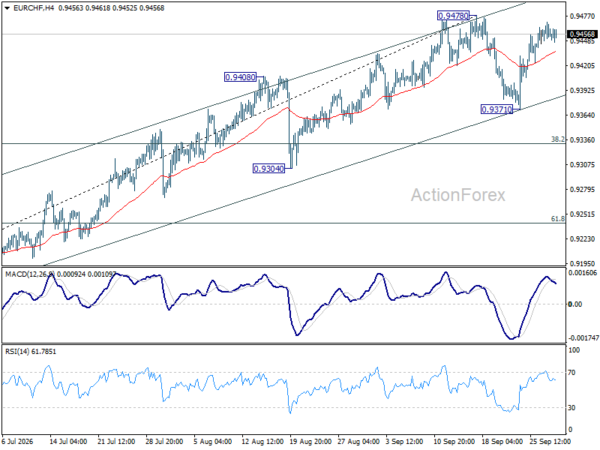Select the MACD(12,26,9) indicator label
The width and height of the screenshot is (600, 450).
[x=30, y=274]
